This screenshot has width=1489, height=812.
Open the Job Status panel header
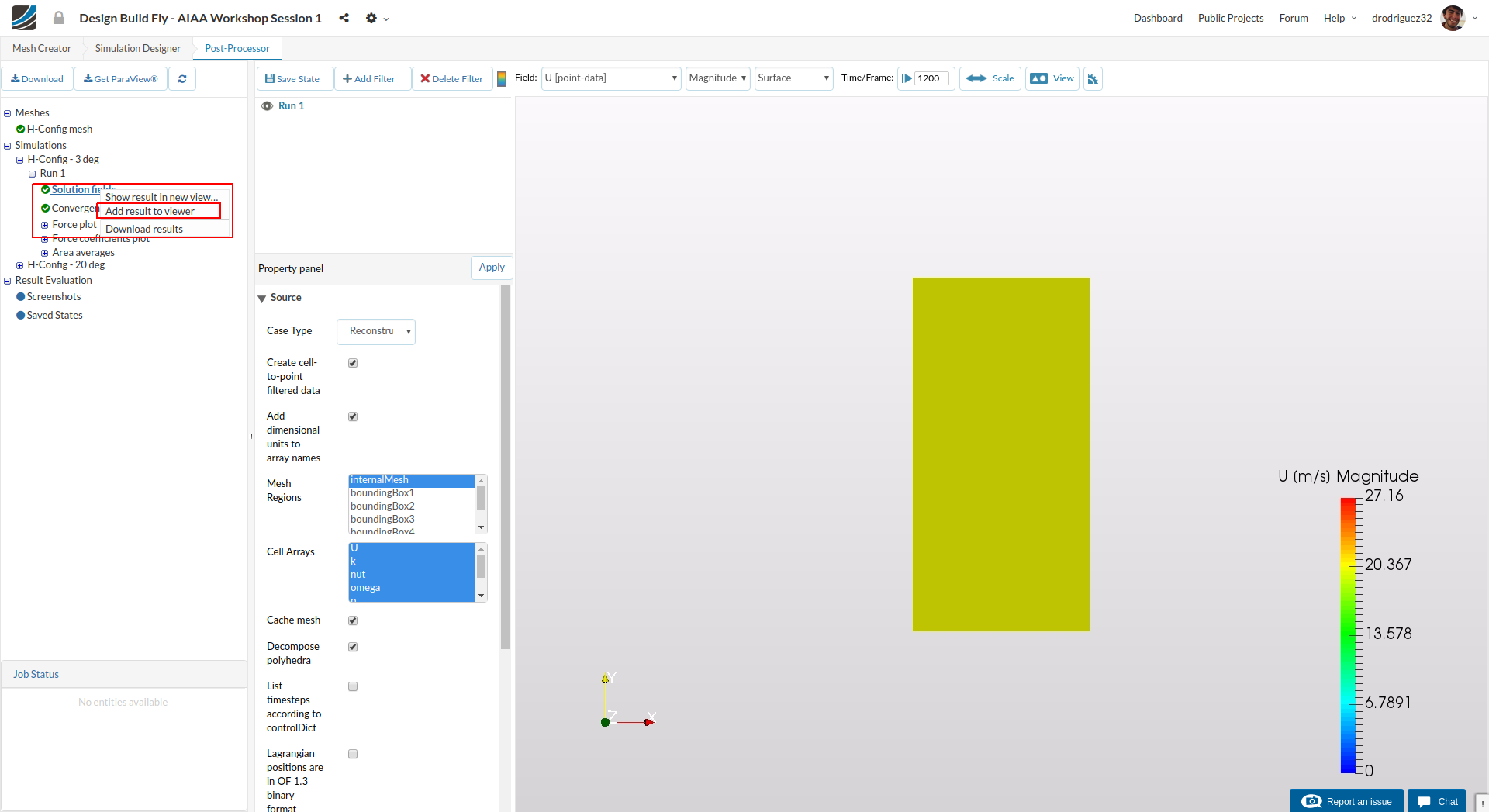[124, 675]
